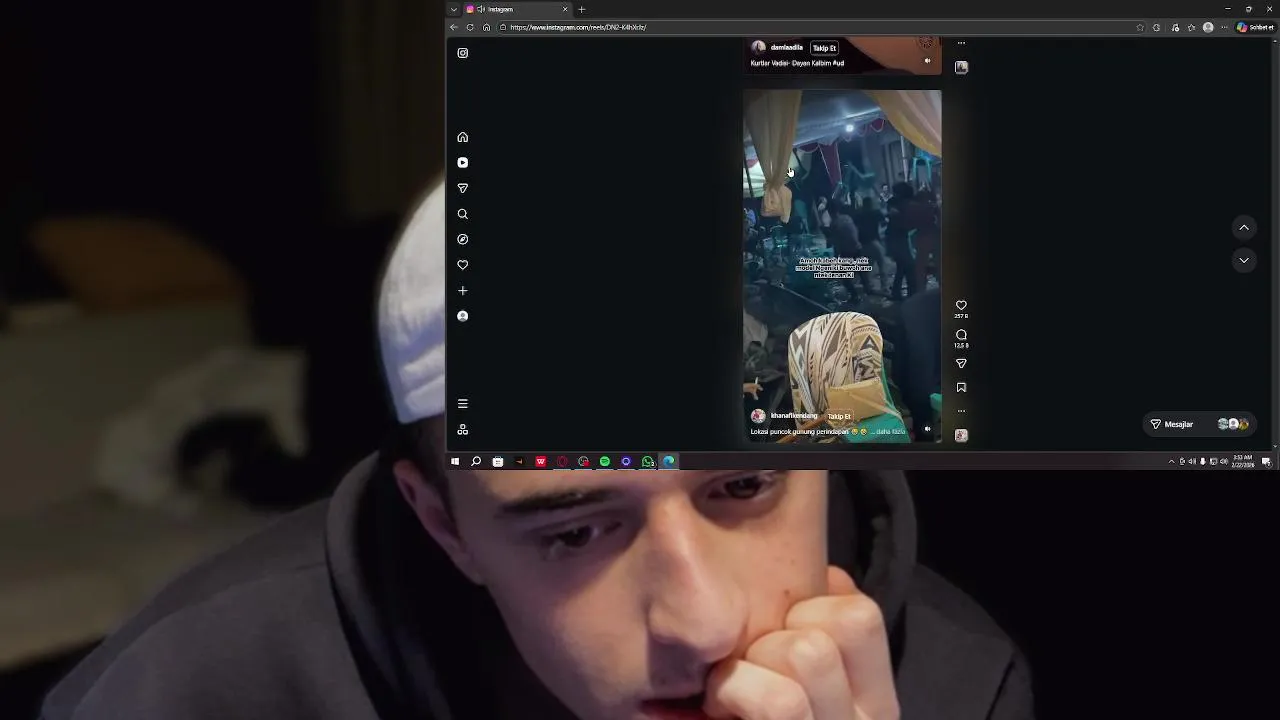Click the 'Kurtlar Vadisi- Dayan Kalbim' audio text
The image size is (1280, 720).
(797, 63)
